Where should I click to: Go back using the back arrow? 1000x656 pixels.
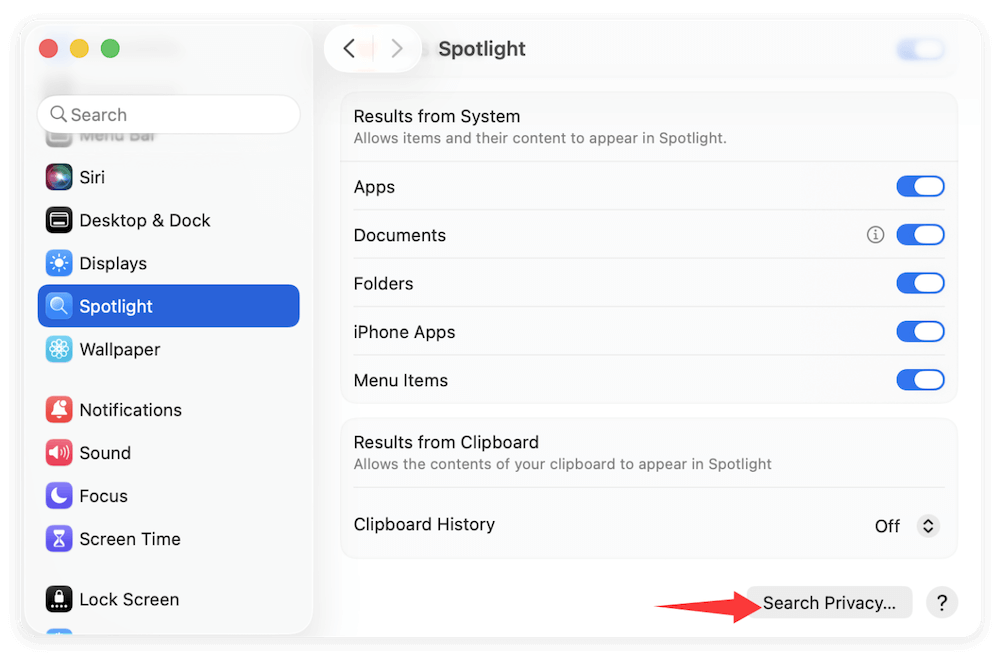click(x=350, y=47)
